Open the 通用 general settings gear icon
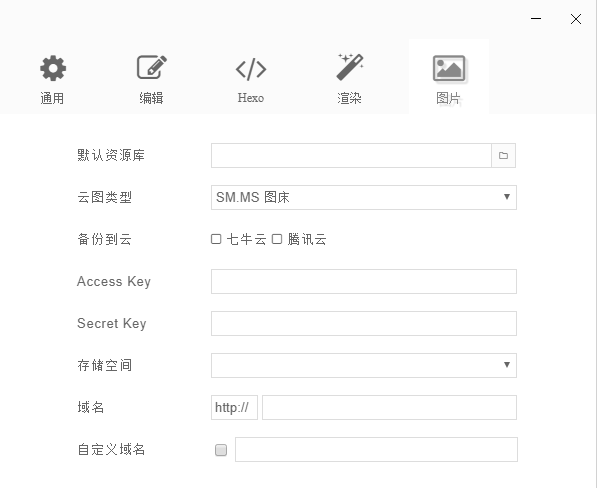Image resolution: width=597 pixels, height=488 pixels. (x=53, y=68)
